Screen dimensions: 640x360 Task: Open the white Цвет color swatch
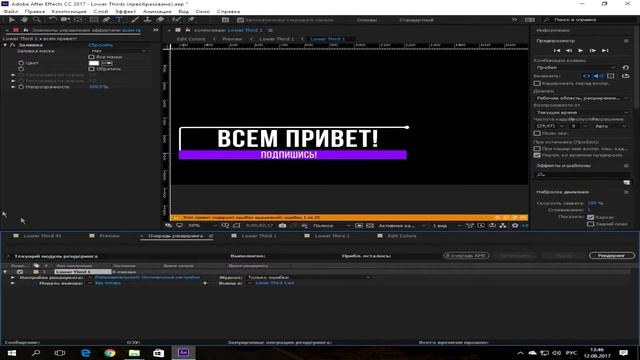click(94, 63)
